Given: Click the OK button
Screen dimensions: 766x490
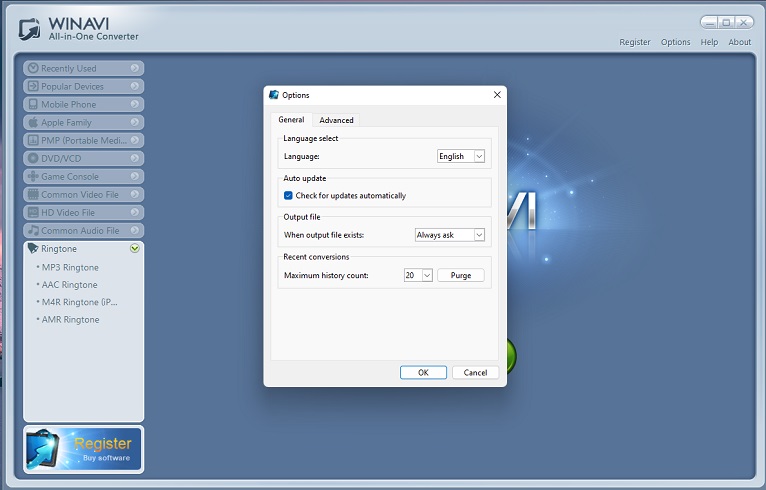Looking at the screenshot, I should click(423, 372).
